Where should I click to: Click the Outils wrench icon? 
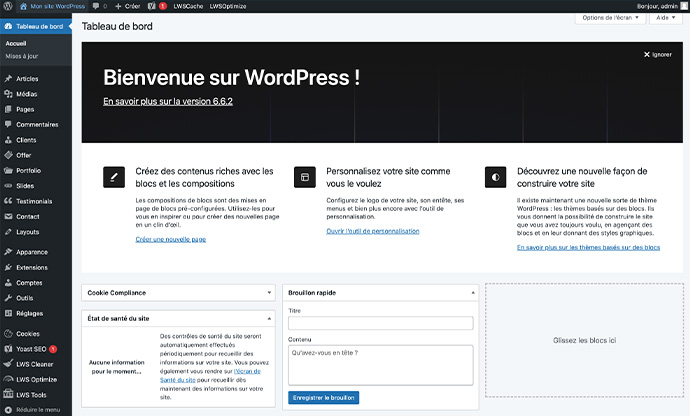point(8,298)
